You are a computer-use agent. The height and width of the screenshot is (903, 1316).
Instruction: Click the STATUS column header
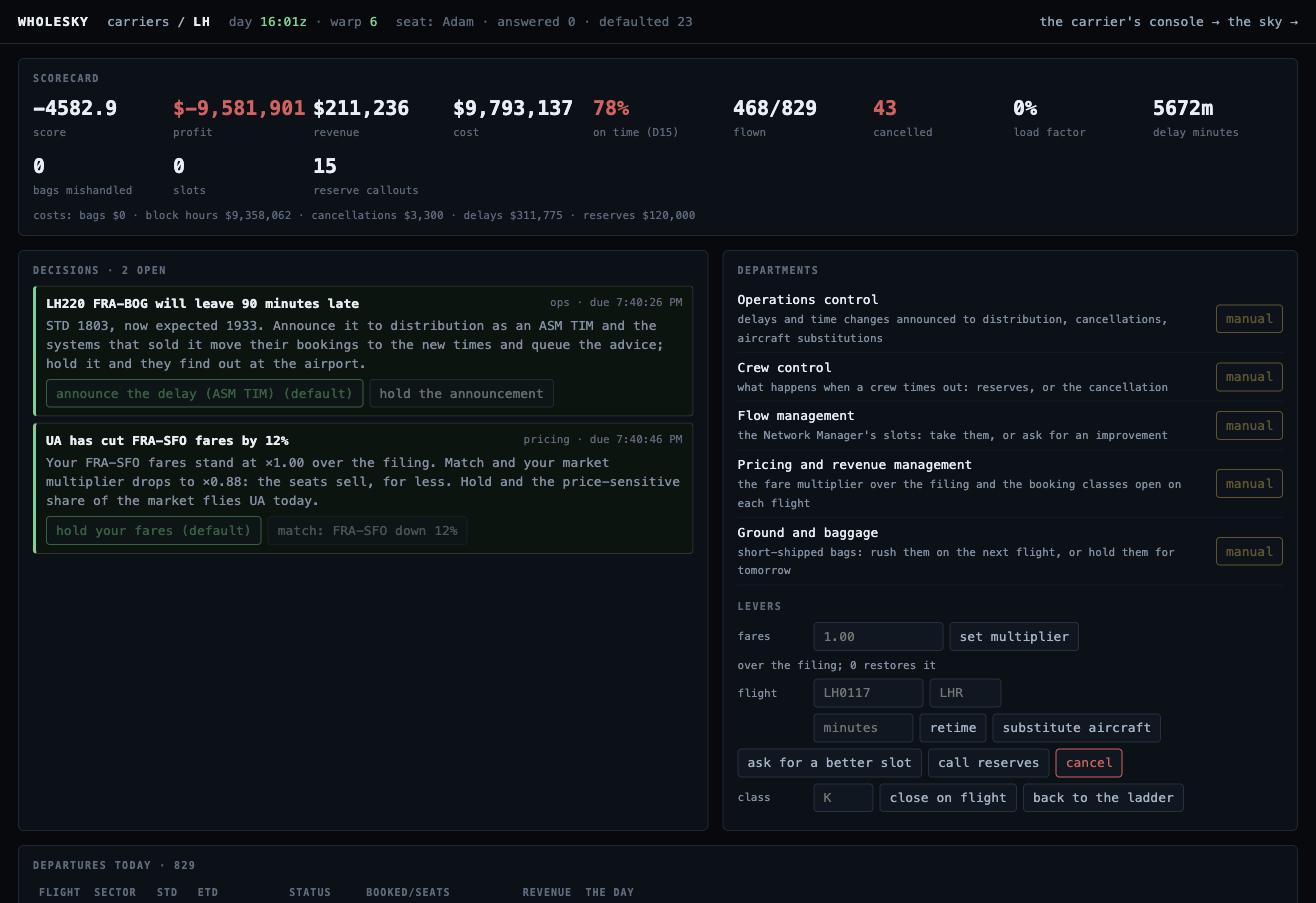(x=310, y=893)
